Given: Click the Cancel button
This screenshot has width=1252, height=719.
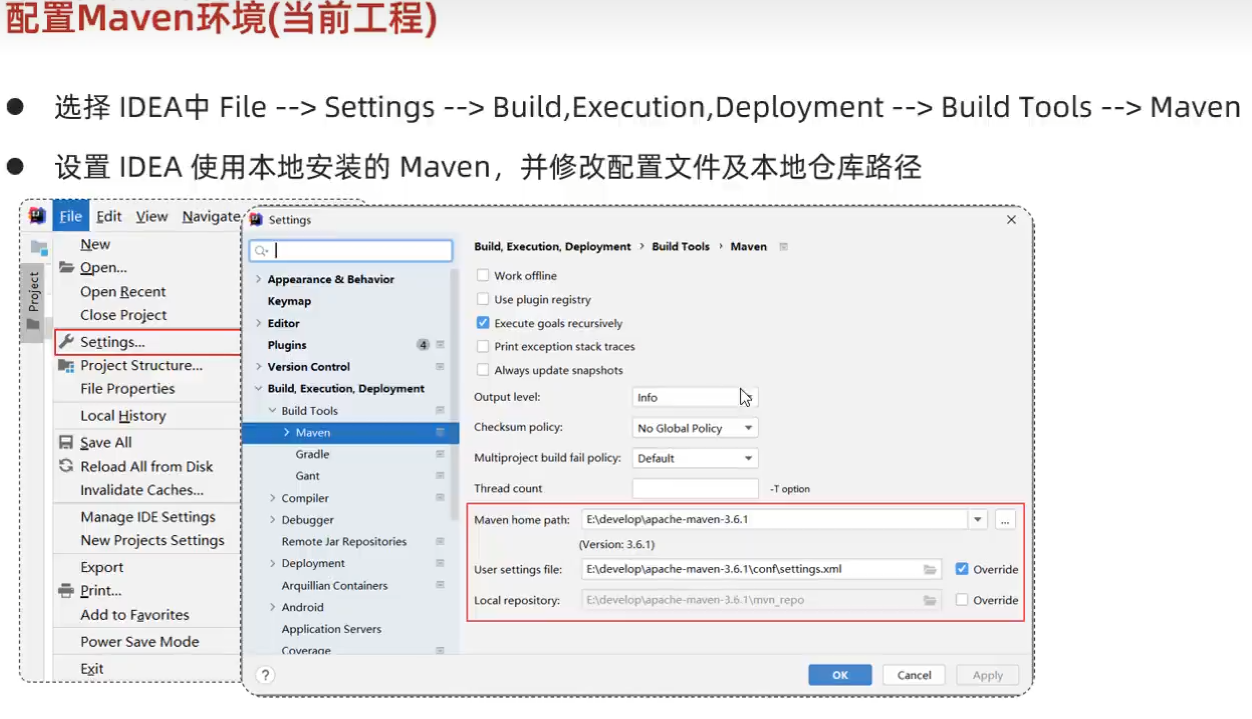Looking at the screenshot, I should click(x=914, y=675).
